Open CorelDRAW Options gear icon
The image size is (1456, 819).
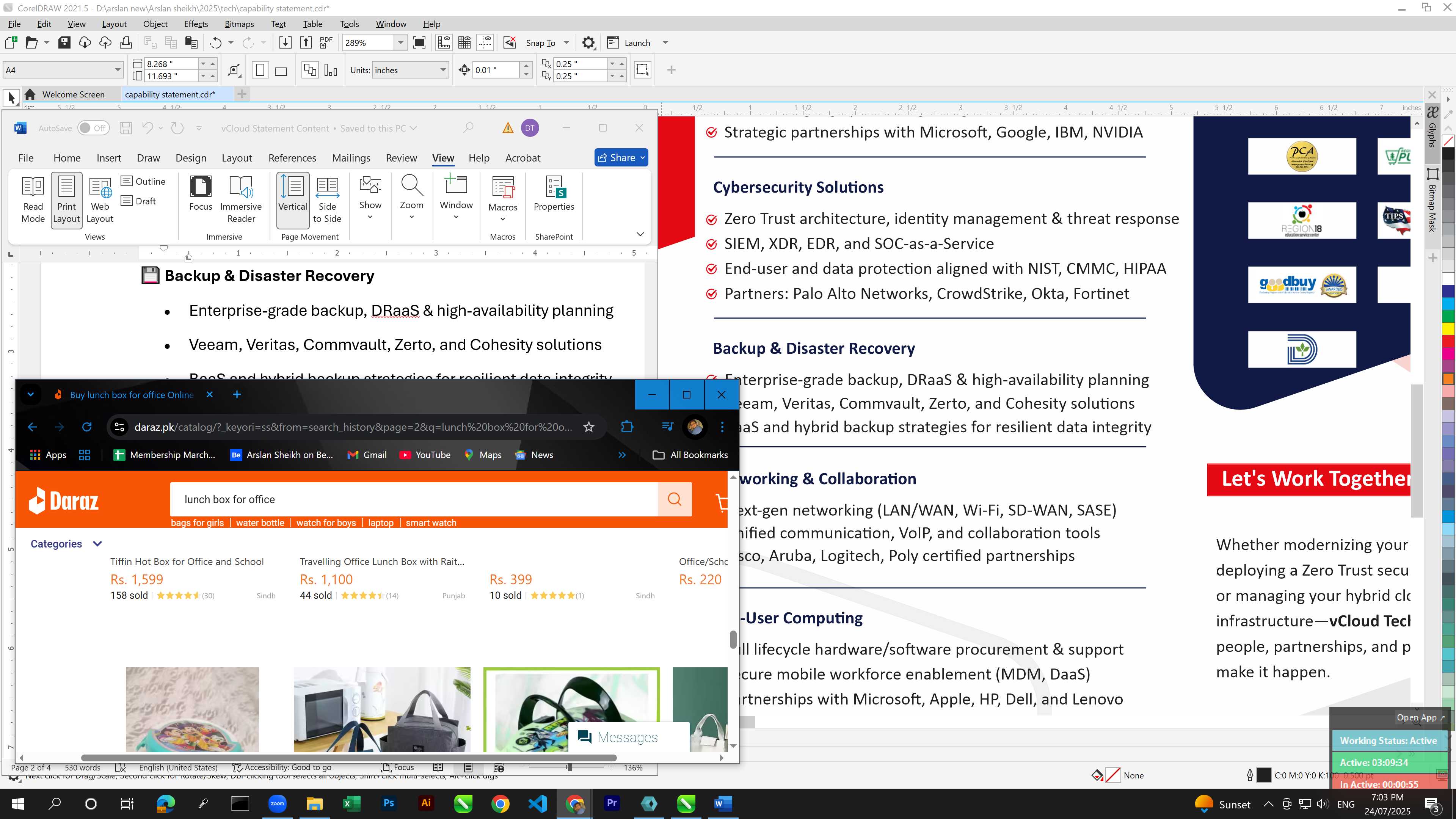coord(588,42)
